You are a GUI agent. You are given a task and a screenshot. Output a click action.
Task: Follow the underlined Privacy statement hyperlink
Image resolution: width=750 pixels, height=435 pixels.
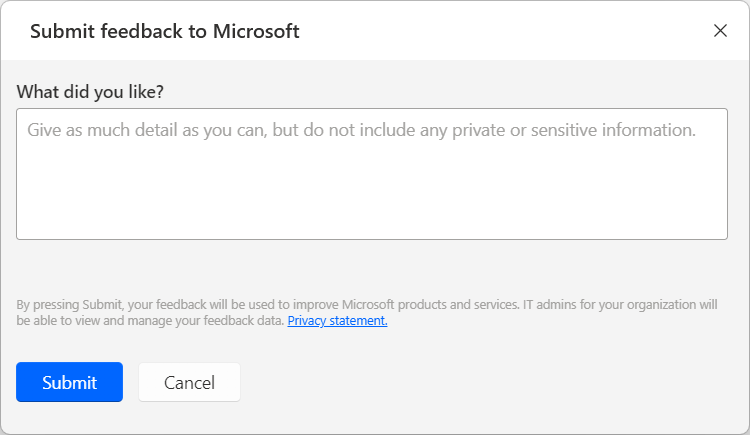337,321
